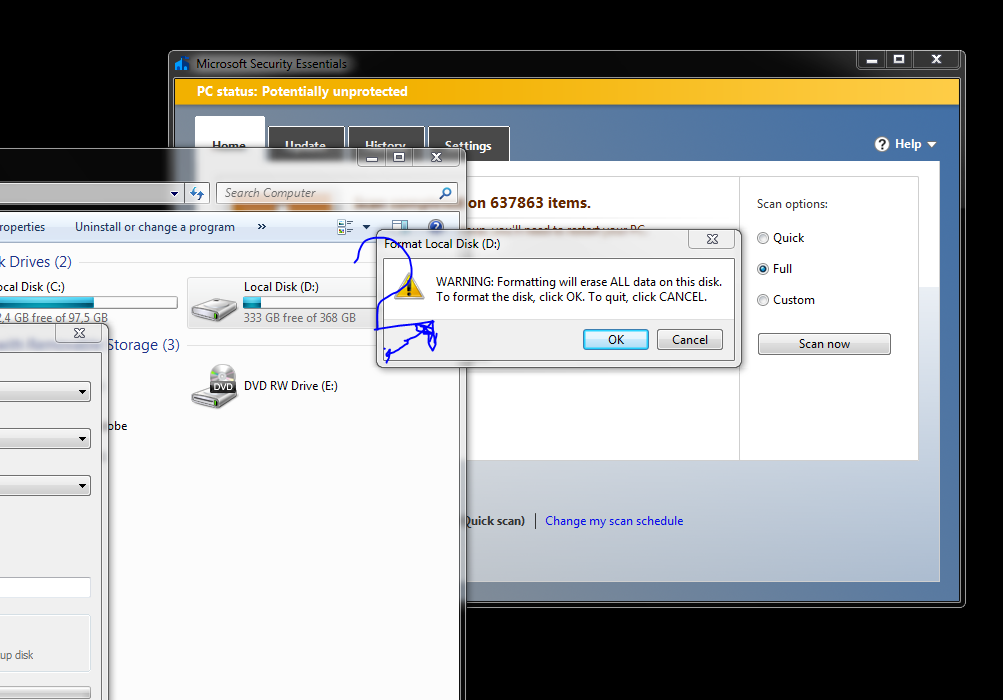Switch to the Update tab
This screenshot has width=1003, height=700.
coord(306,138)
